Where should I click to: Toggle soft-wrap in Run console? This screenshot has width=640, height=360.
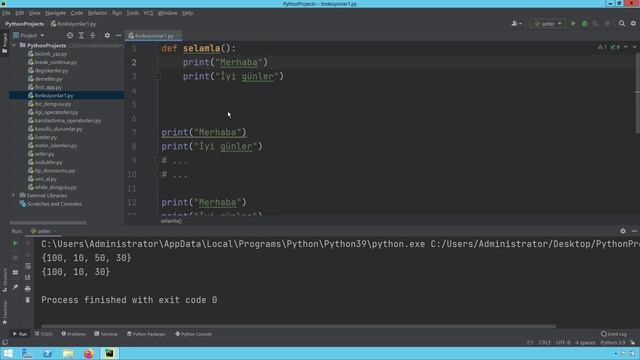[28, 266]
